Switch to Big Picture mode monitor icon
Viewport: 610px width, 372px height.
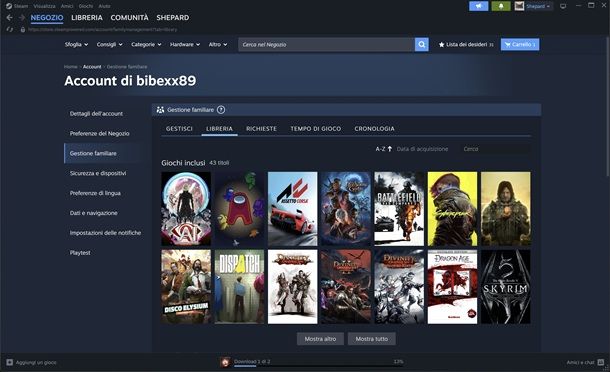tap(563, 6)
